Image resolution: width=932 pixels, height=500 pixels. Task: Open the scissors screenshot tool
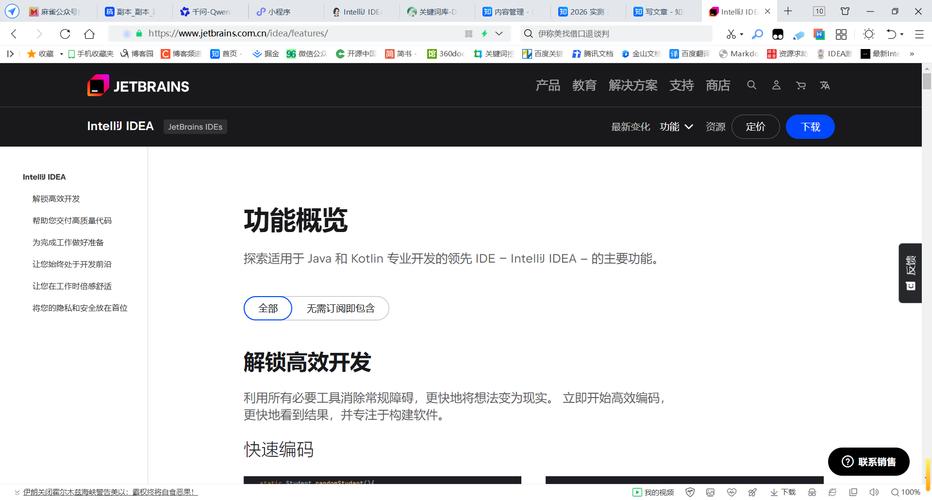point(731,34)
